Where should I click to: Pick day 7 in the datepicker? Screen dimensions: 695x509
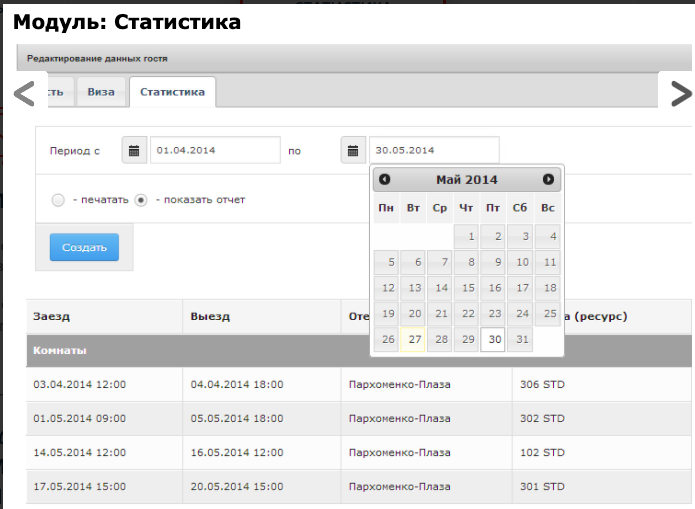pyautogui.click(x=440, y=262)
